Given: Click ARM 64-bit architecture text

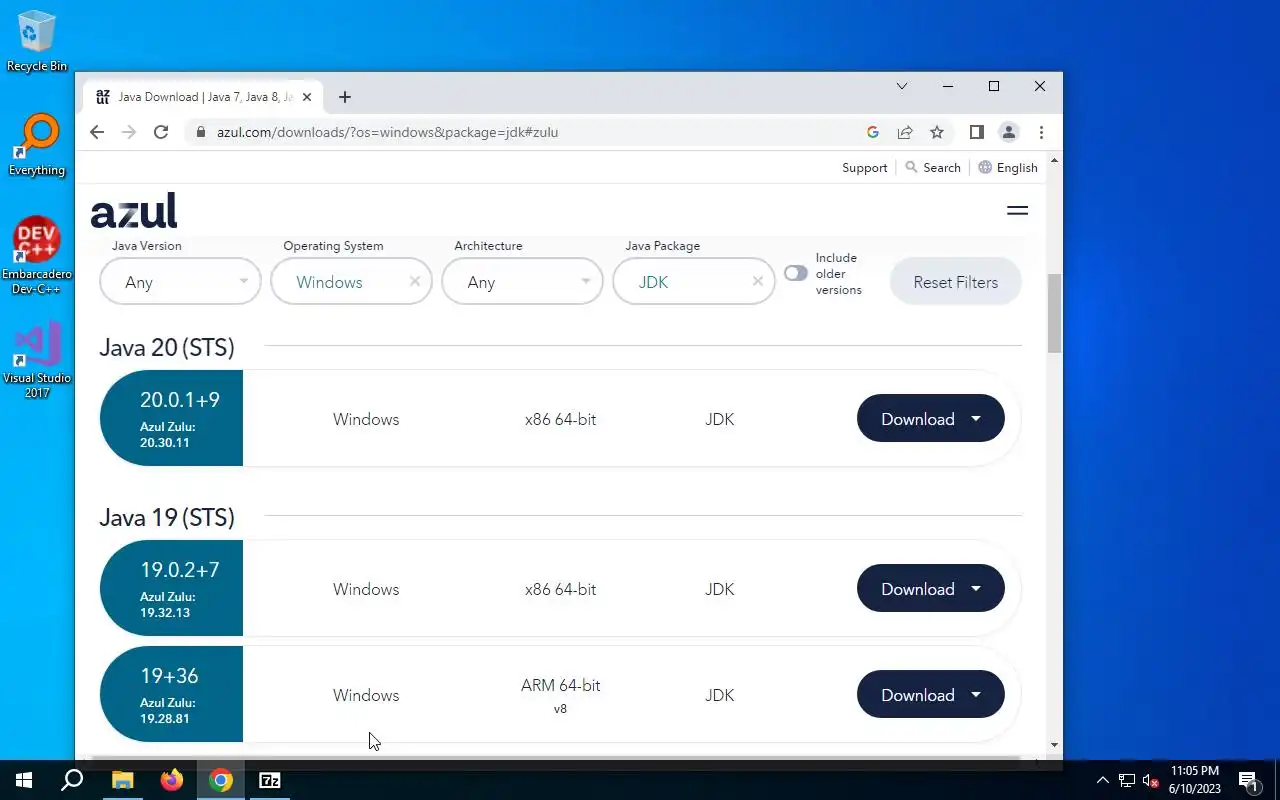Looking at the screenshot, I should 560,685.
